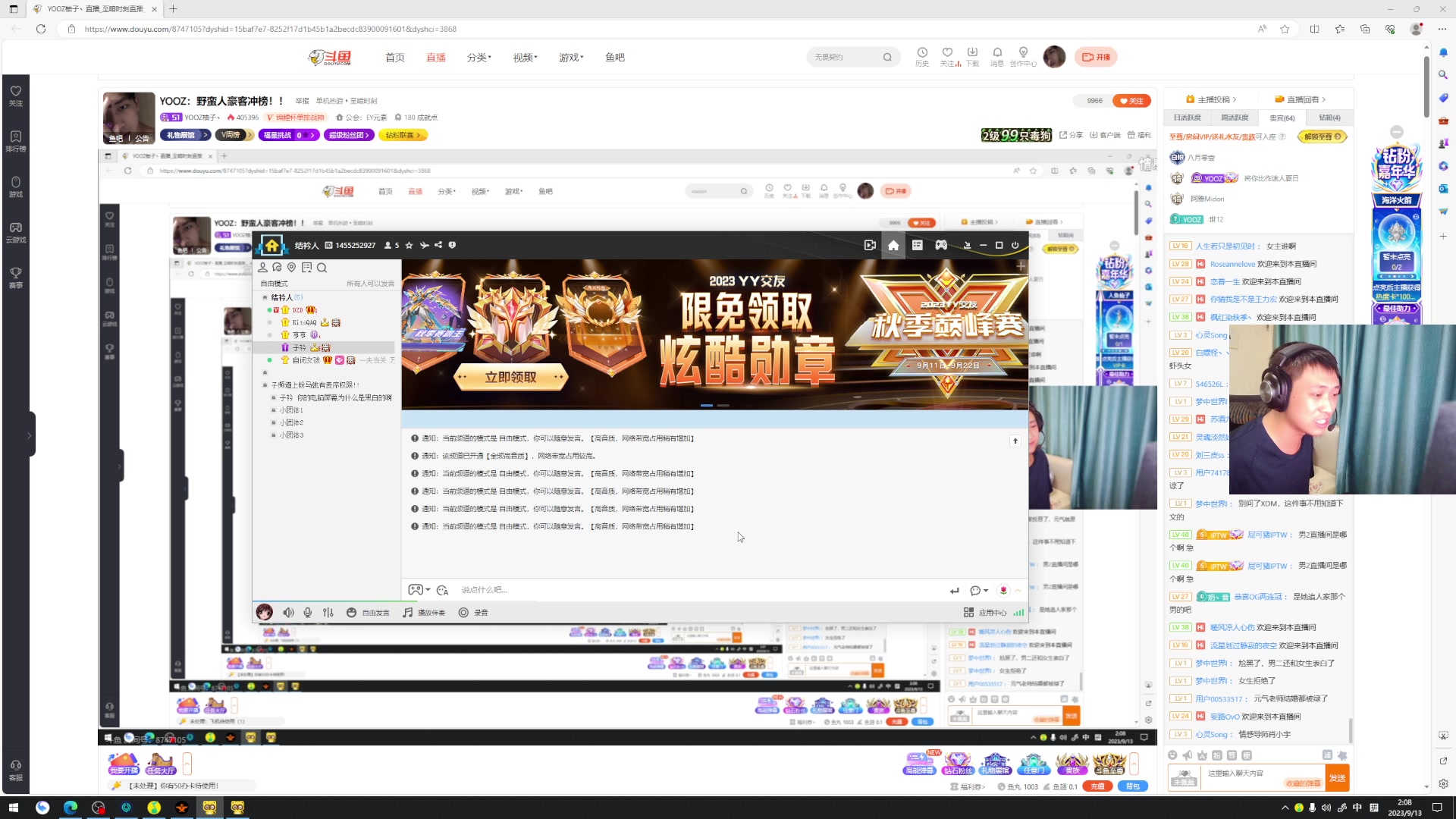Image resolution: width=1456 pixels, height=819 pixels.
Task: Open 排行榜 in left Douyu sidebar
Action: (15, 141)
